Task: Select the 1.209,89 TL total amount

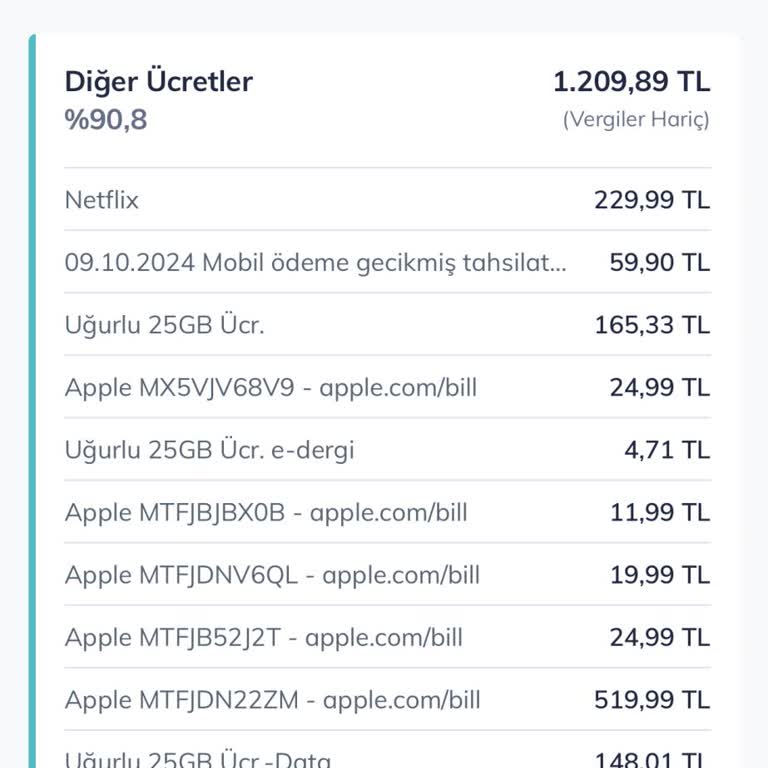Action: click(631, 82)
